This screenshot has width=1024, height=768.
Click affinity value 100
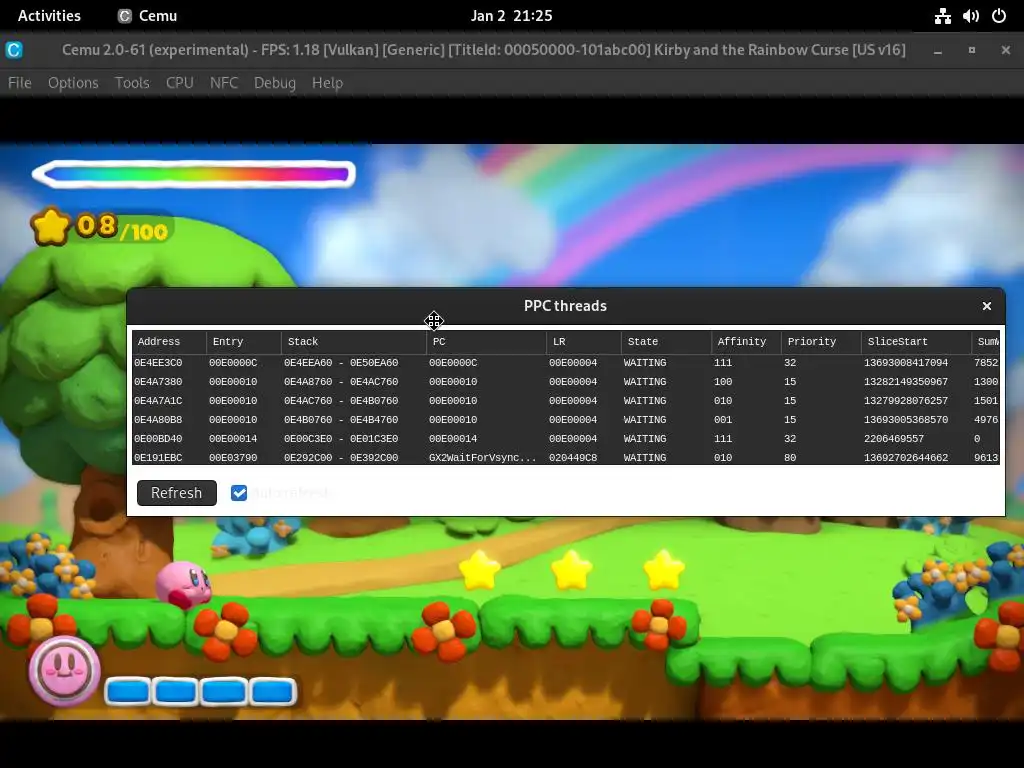click(x=723, y=381)
